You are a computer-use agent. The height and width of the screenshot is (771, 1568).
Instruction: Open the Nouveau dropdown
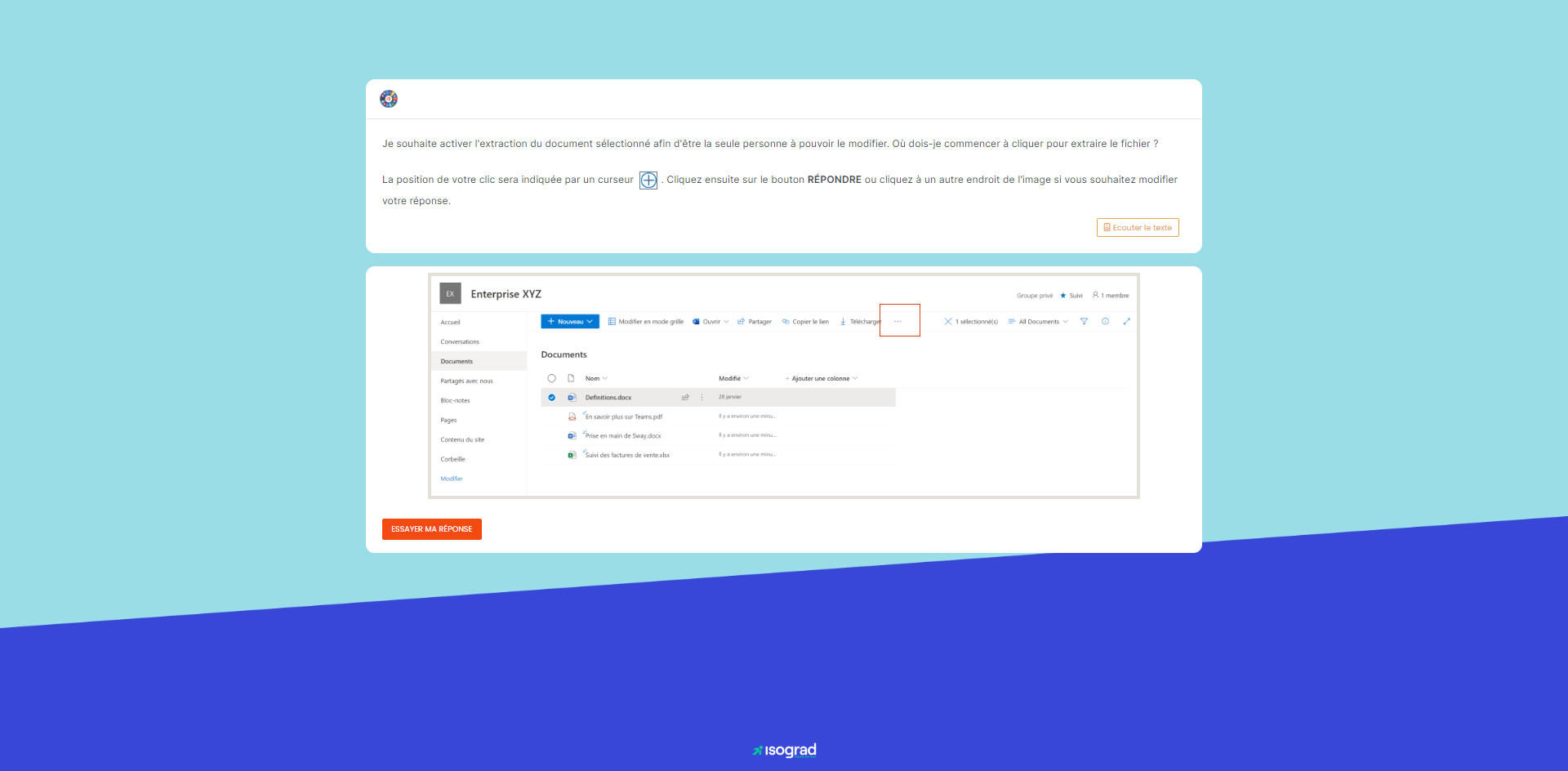pos(569,321)
